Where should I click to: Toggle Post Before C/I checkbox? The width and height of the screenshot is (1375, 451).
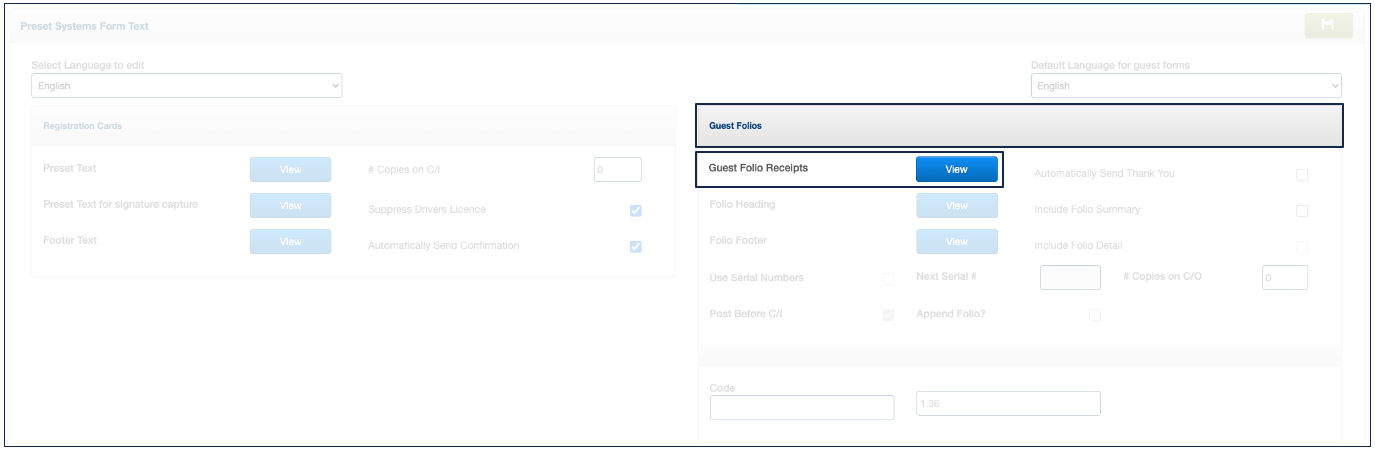[x=888, y=315]
